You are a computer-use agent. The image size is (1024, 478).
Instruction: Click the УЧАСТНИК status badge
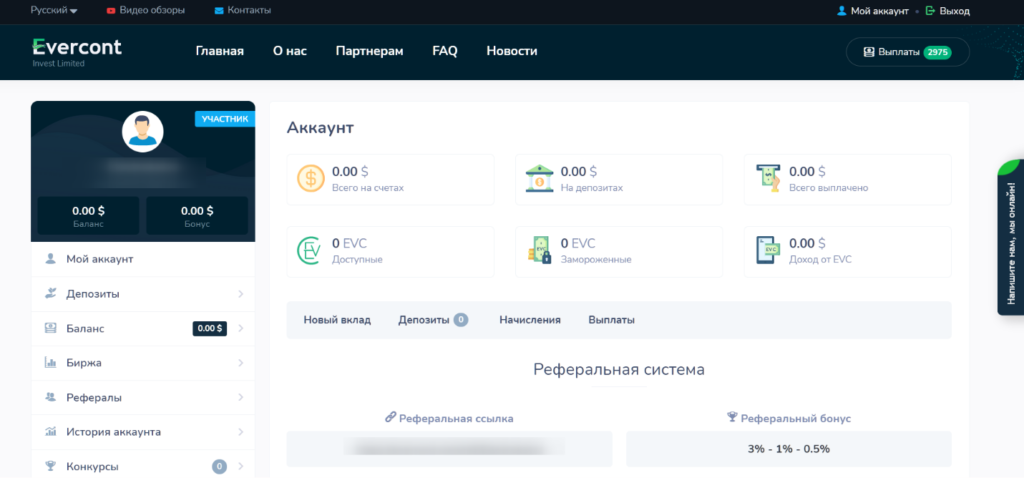point(225,119)
